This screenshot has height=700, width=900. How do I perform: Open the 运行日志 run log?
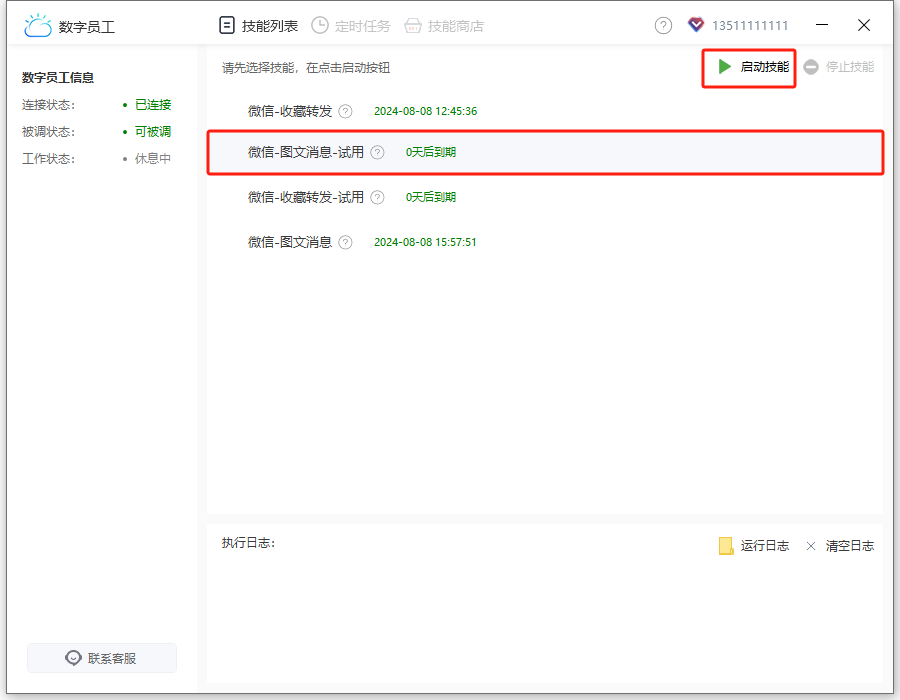coord(754,546)
